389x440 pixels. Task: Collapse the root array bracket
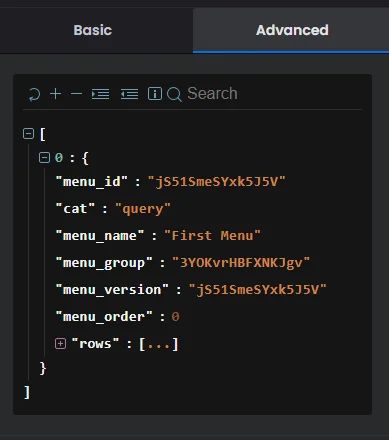(x=28, y=134)
